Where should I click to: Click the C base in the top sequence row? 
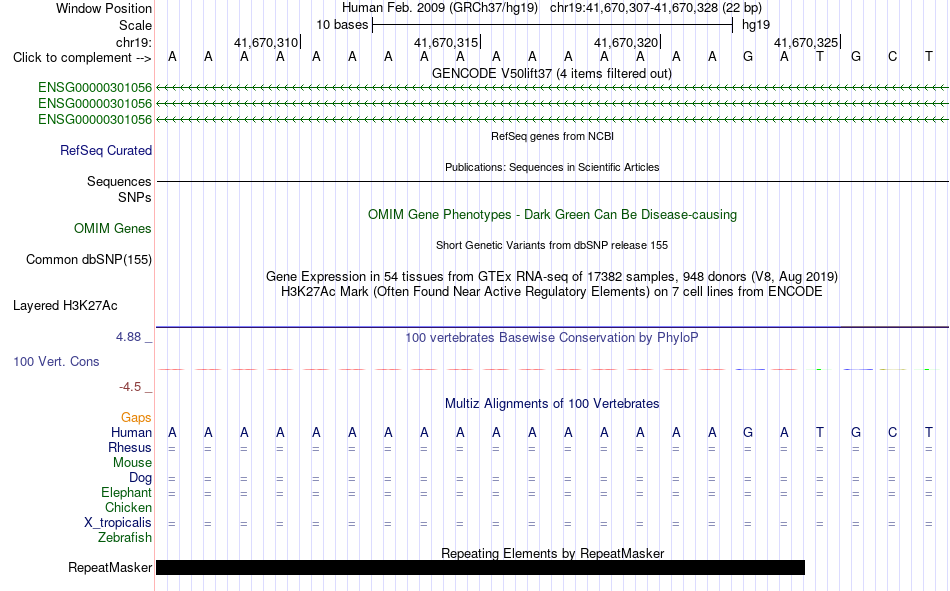(892, 57)
